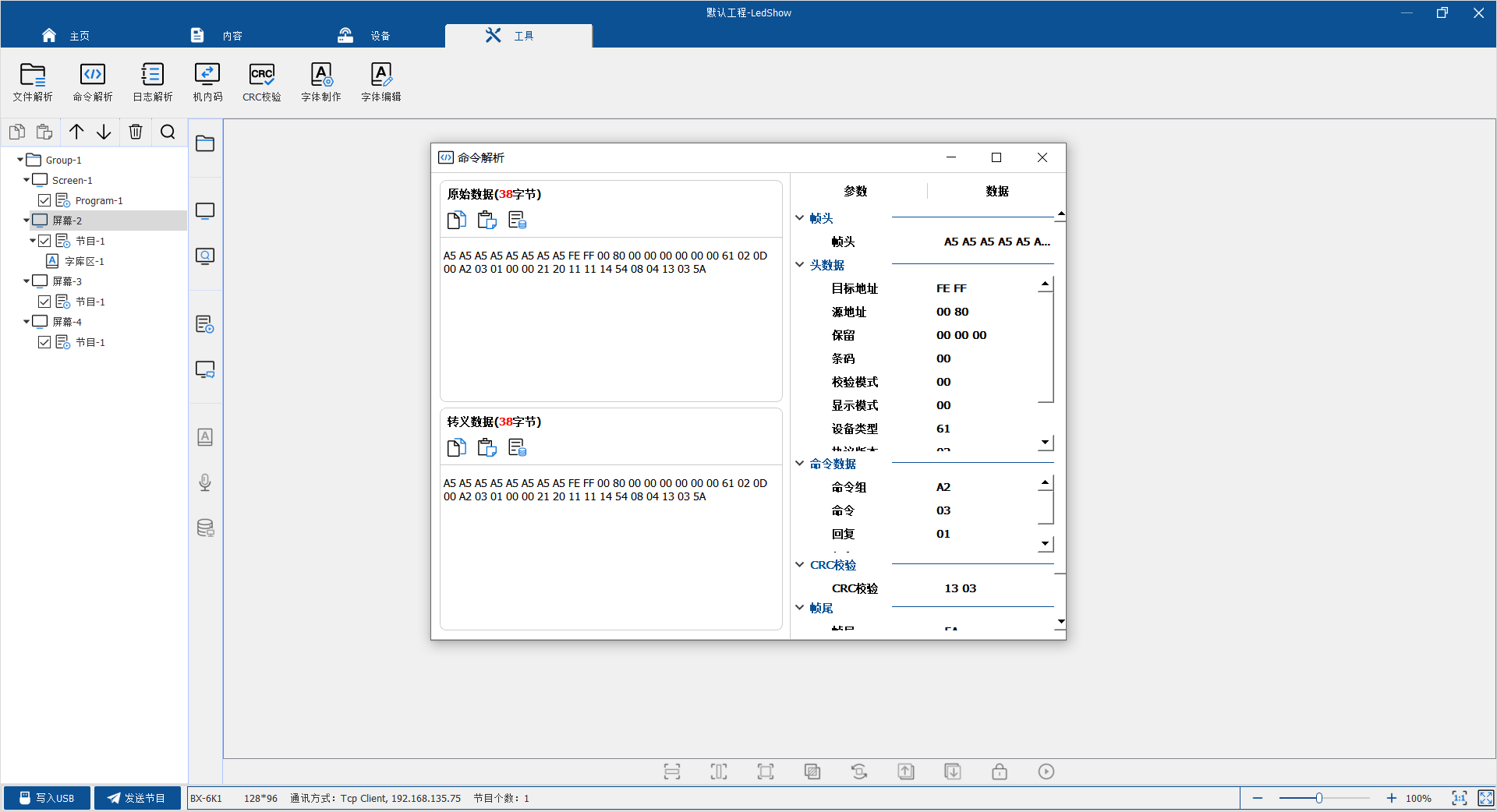This screenshot has height=812, width=1497.
Task: Click the screen search icon in side strip
Action: (x=205, y=256)
